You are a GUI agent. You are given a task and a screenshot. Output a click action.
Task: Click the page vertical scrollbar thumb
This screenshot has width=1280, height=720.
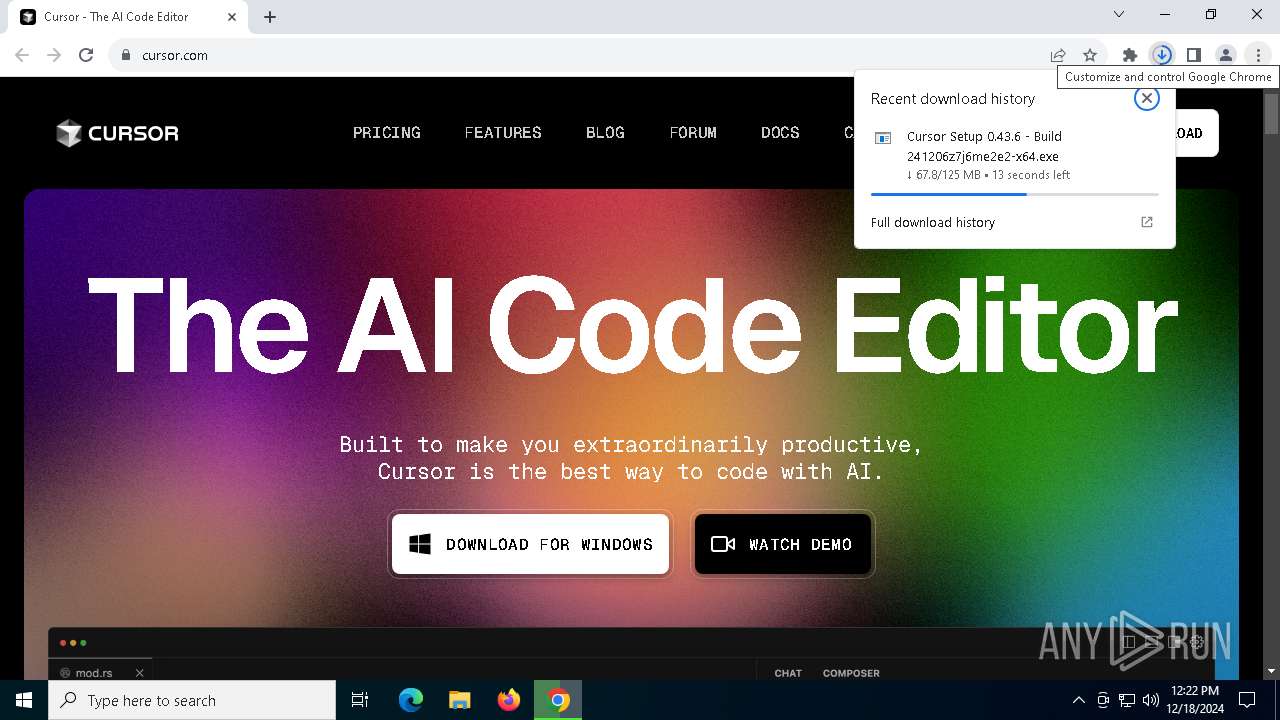pyautogui.click(x=1272, y=112)
